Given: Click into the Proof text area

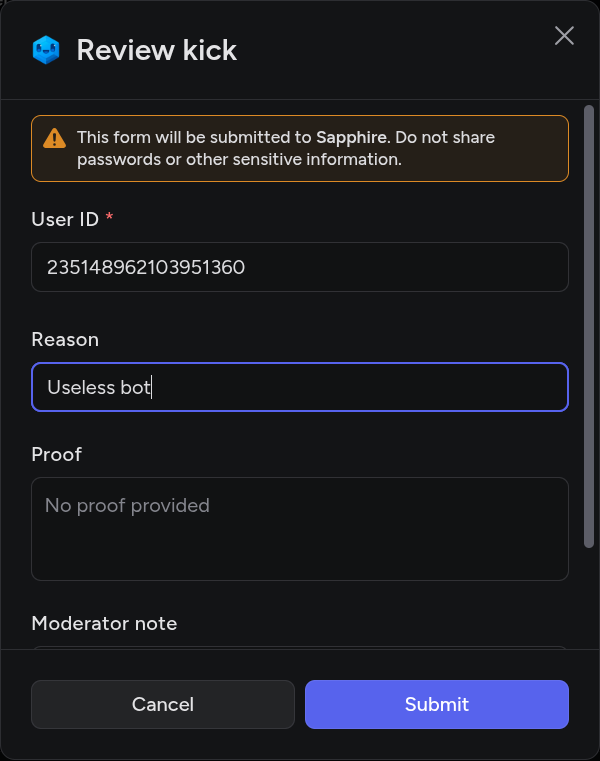Looking at the screenshot, I should (300, 529).
